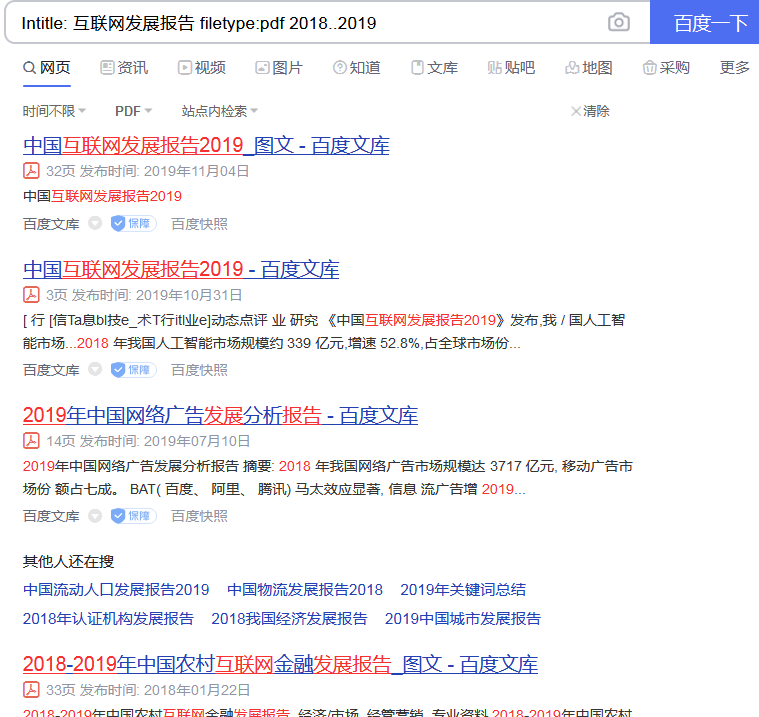The image size is (759, 717).
Task: Open result 2018-2019年中国农村互联网金融发展报告
Action: pos(280,664)
